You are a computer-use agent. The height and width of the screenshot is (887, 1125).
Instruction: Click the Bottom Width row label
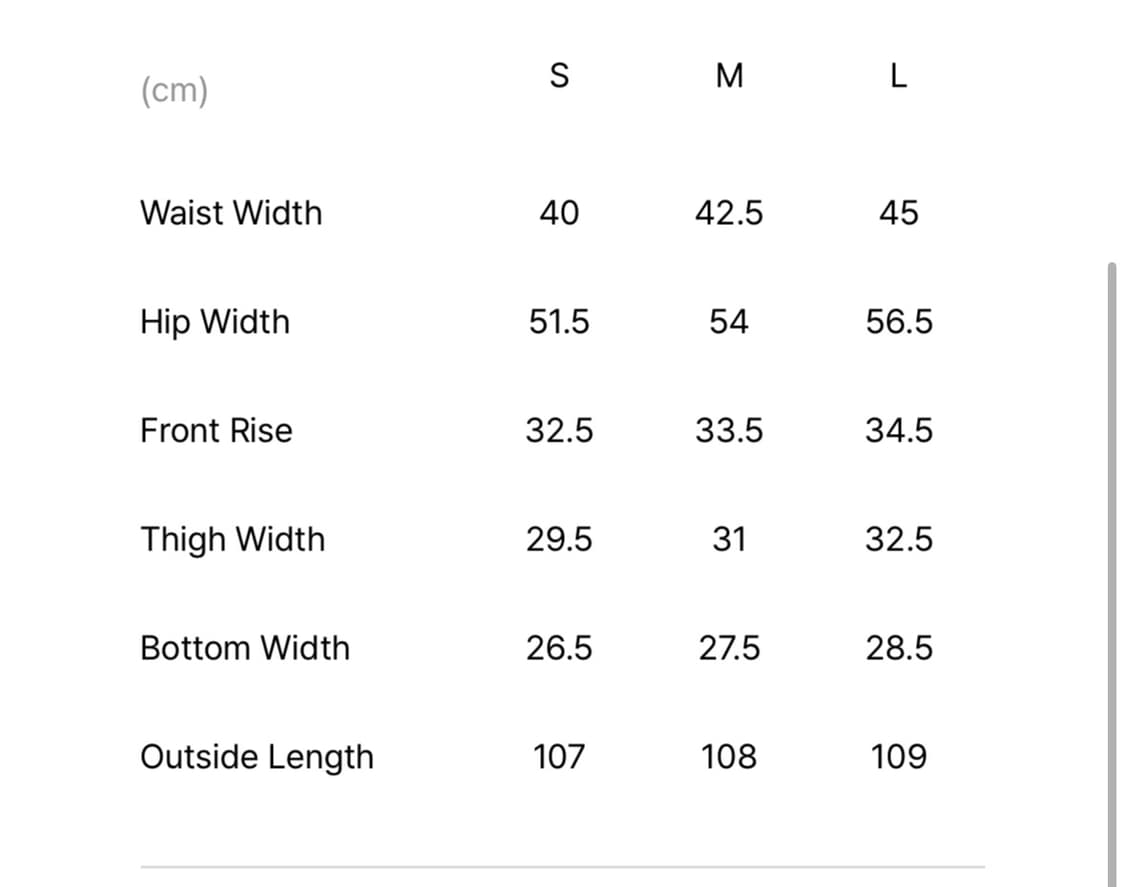point(245,648)
